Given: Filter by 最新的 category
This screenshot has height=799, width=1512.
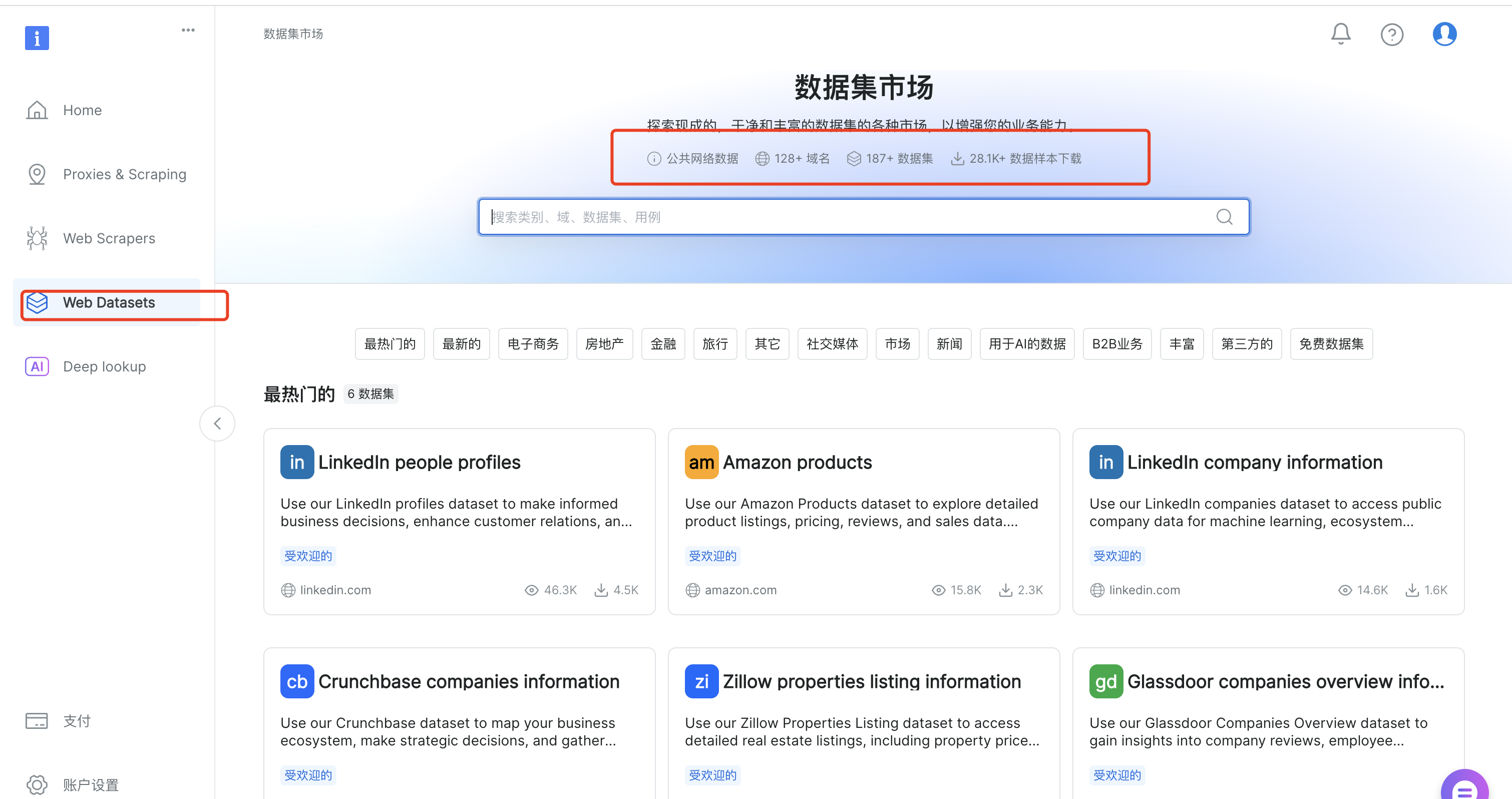Looking at the screenshot, I should click(x=461, y=343).
